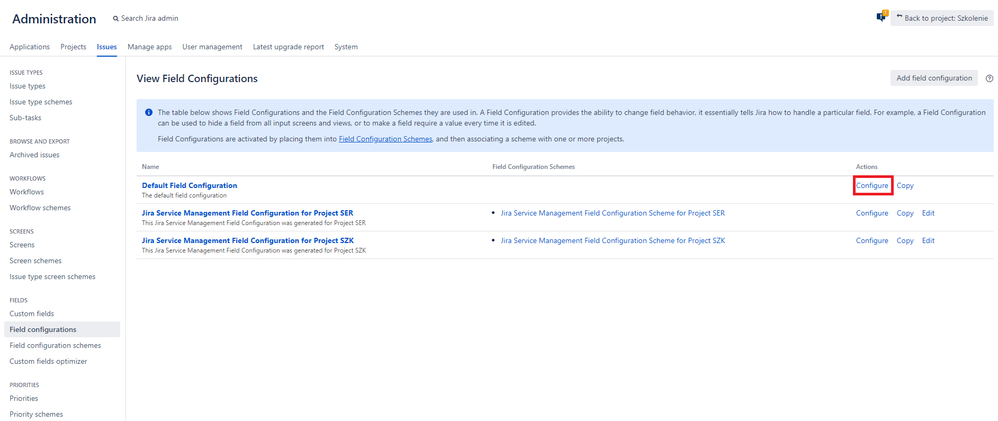The width and height of the screenshot is (998, 421).
Task: Go back to project Szkolenie
Action: point(942,18)
